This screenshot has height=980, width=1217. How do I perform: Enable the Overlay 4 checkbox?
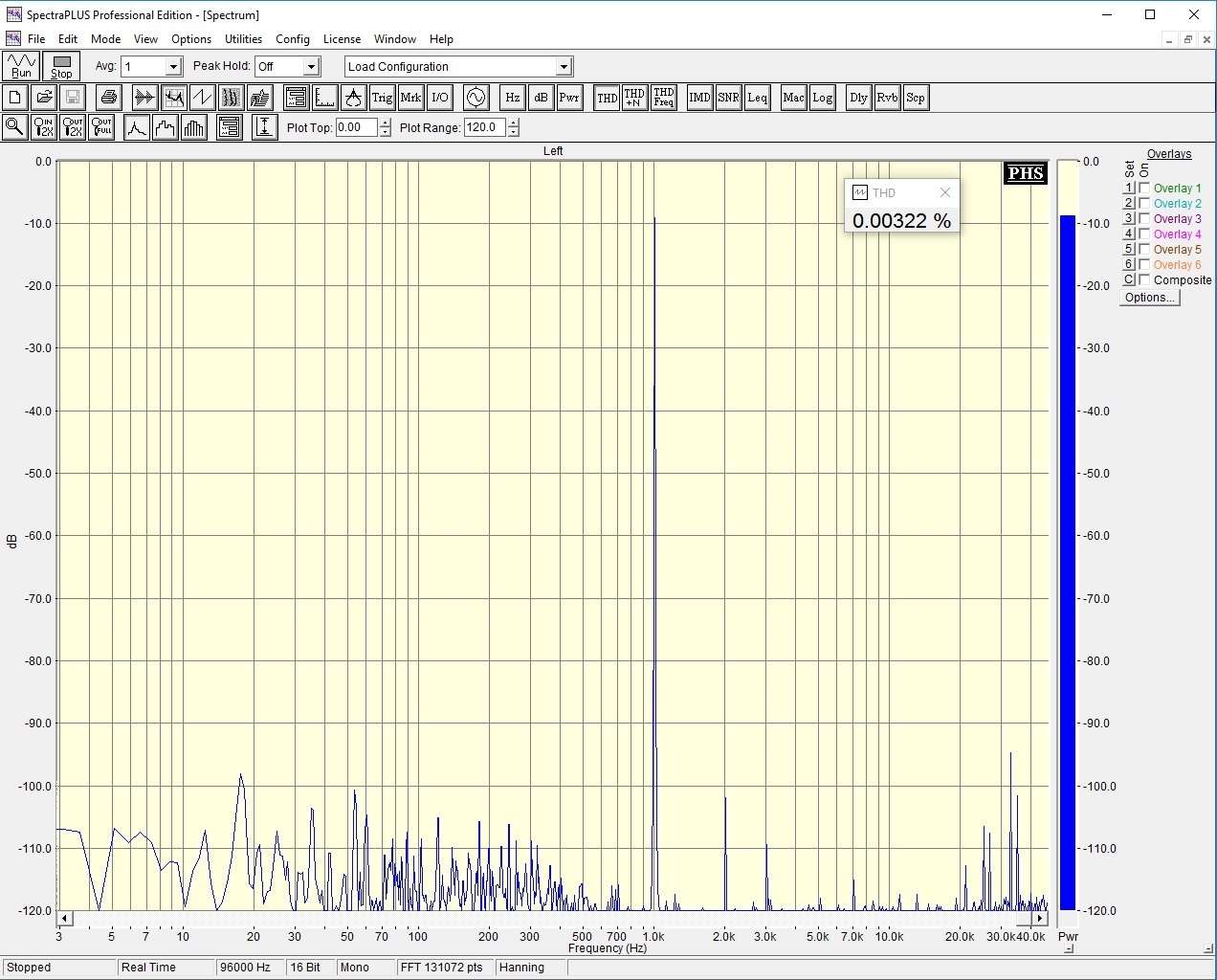1144,234
